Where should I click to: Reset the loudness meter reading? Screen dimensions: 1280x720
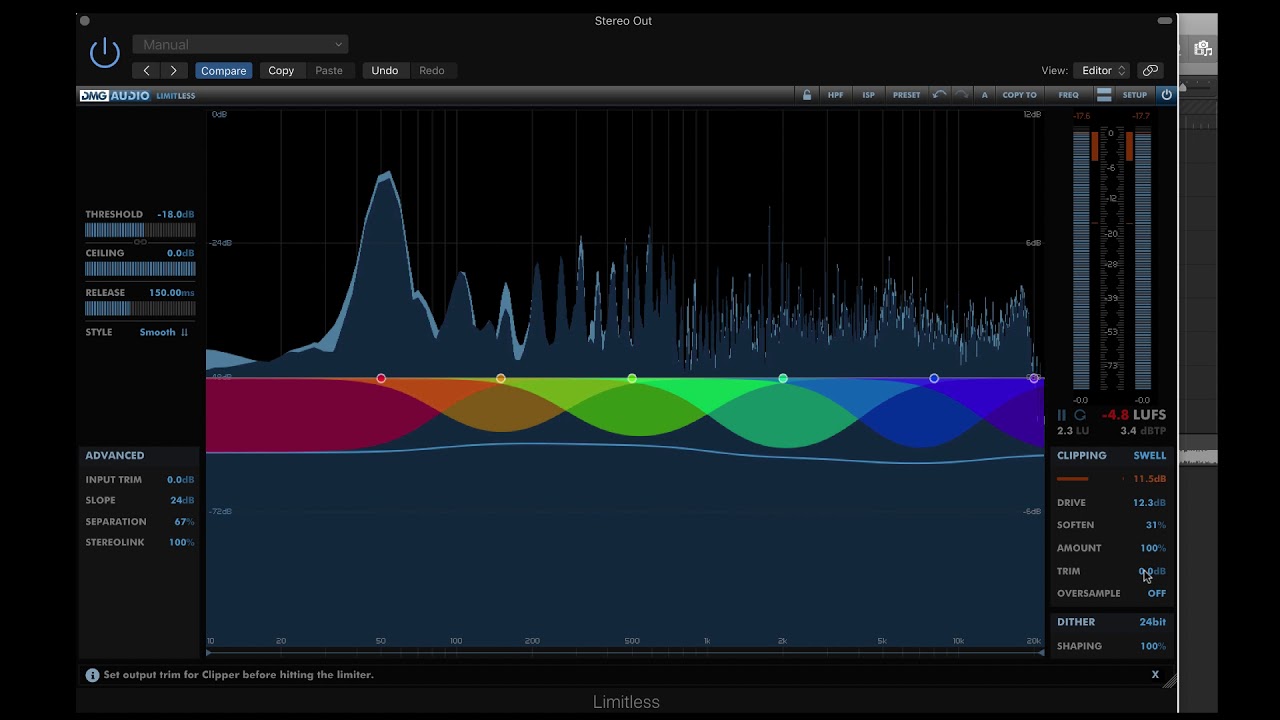coord(1080,415)
